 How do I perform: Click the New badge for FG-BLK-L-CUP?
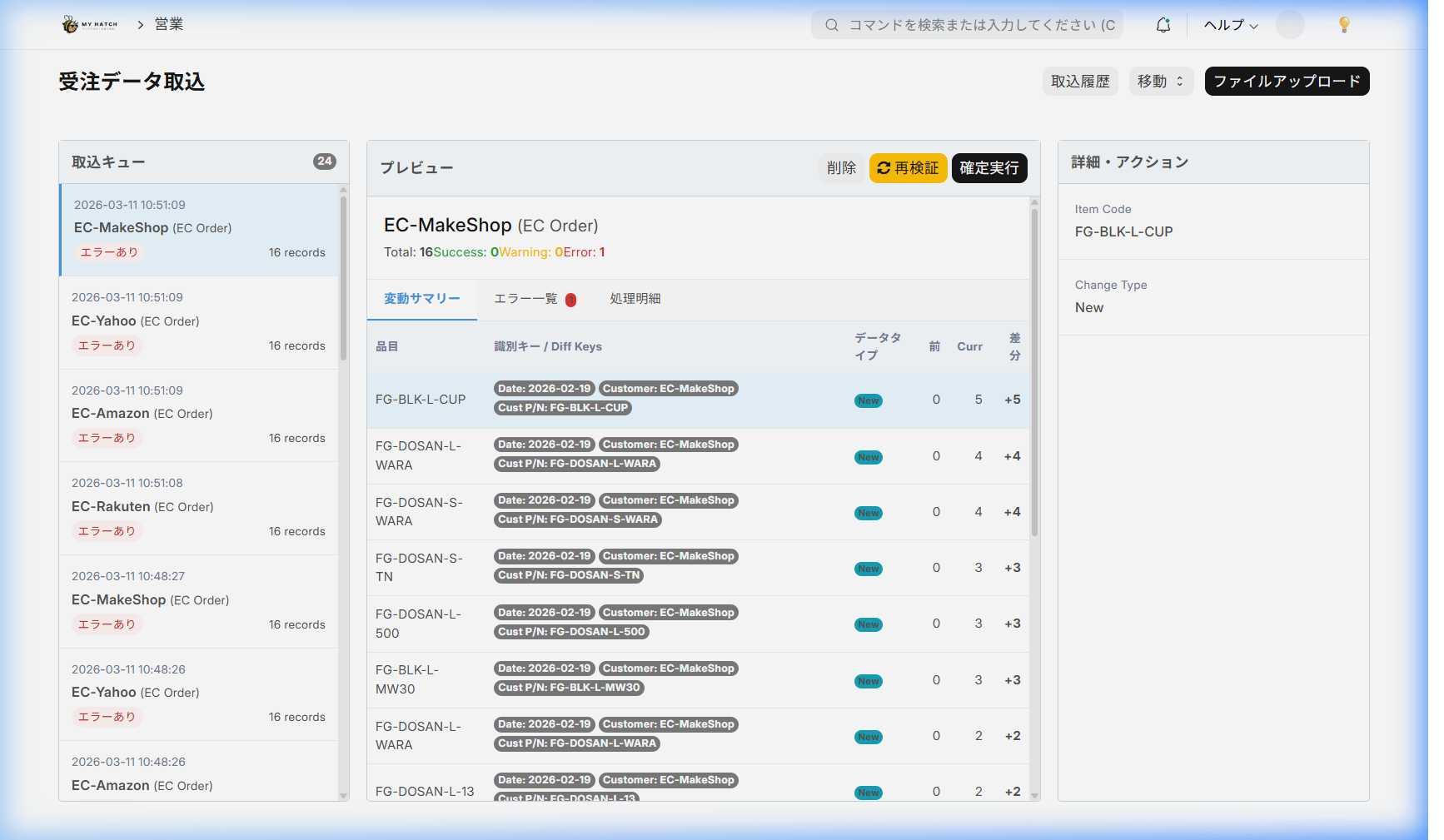click(x=868, y=400)
